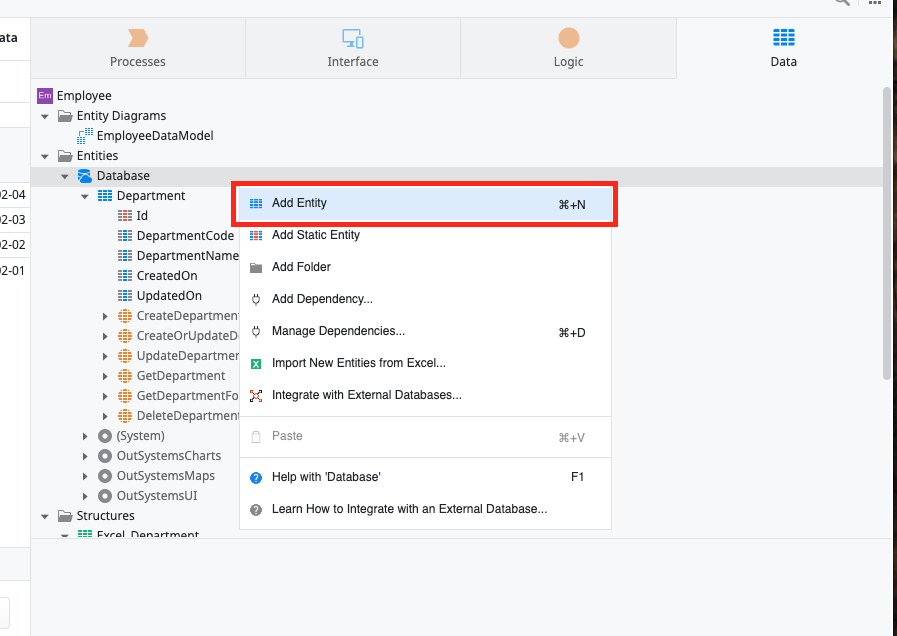Click the DepartmentCode attribute icon
Screen dimensions: 897x636
pos(125,236)
